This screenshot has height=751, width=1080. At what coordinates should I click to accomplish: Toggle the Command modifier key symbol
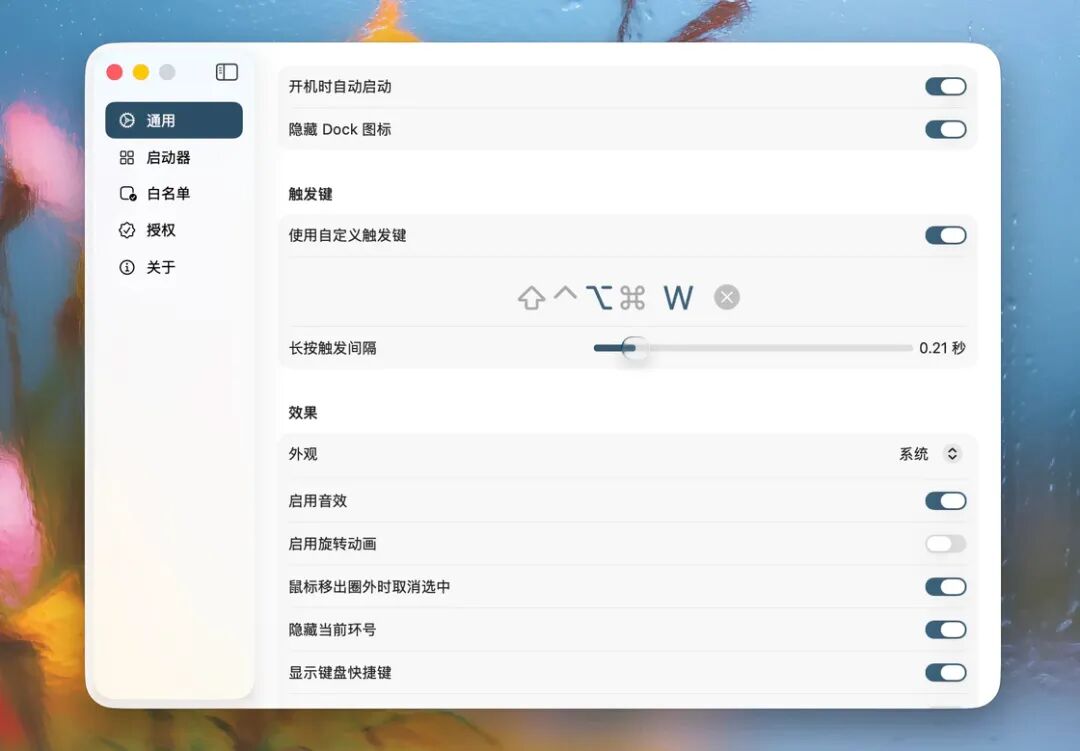632,298
